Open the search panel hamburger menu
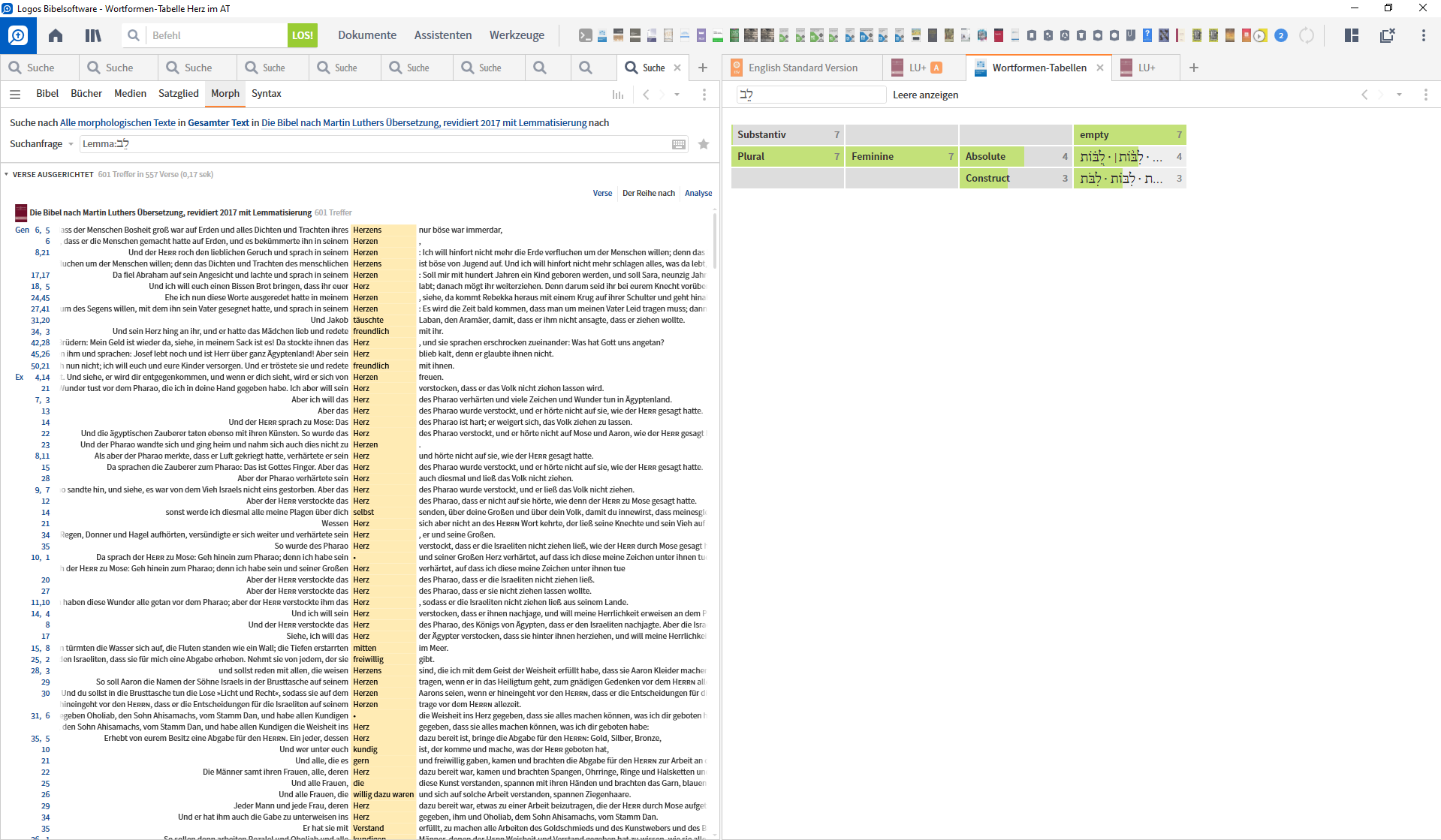 [15, 94]
